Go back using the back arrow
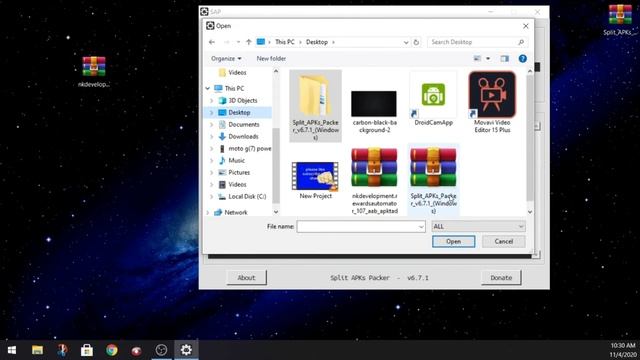 pyautogui.click(x=211, y=42)
